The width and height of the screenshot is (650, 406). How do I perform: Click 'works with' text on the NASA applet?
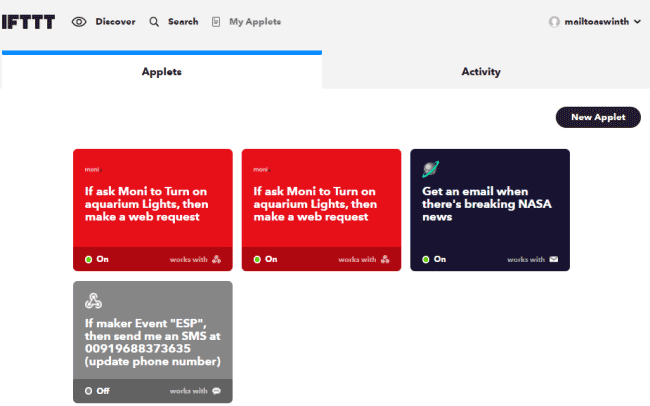(526, 259)
